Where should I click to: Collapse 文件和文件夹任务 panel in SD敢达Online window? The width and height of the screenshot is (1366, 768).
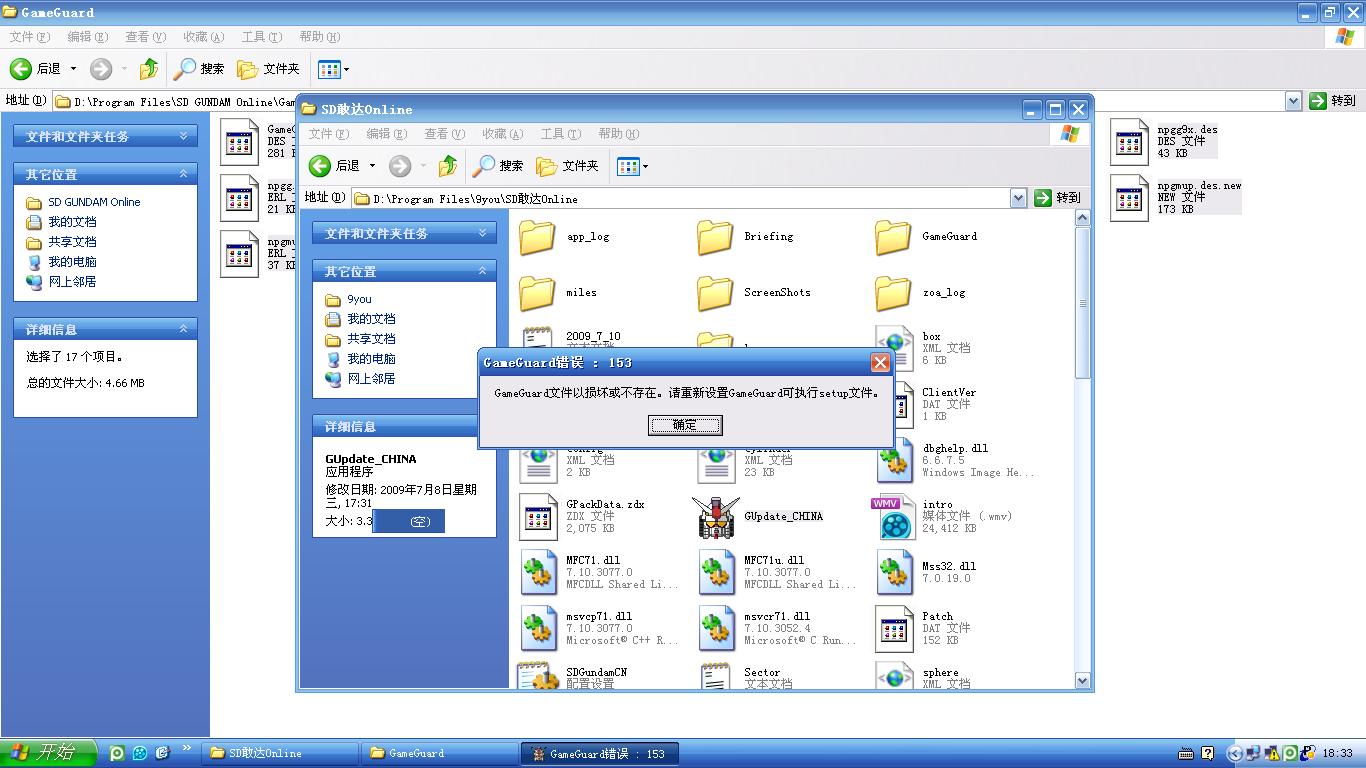(x=482, y=233)
